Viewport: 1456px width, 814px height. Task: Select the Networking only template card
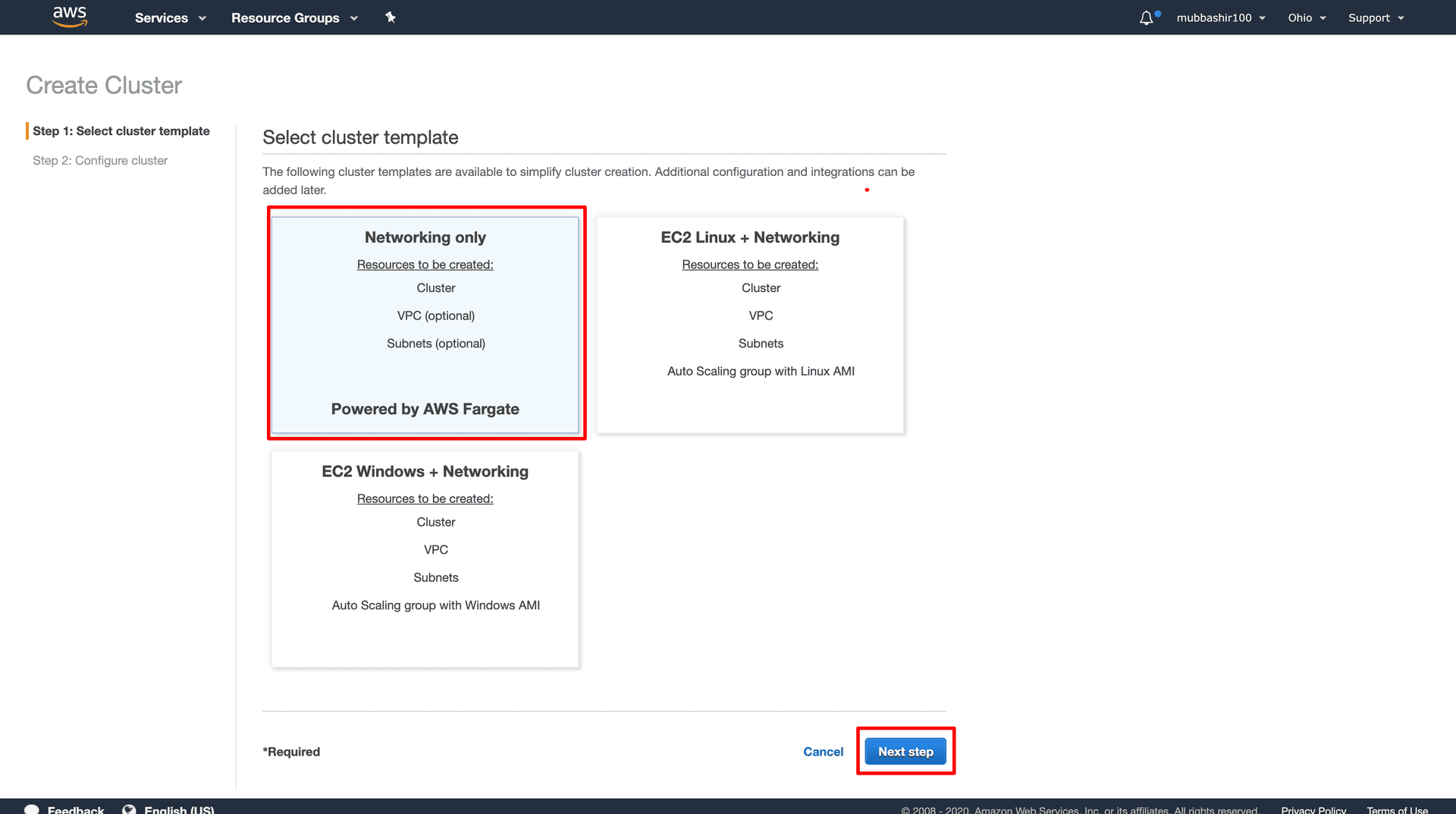(425, 325)
